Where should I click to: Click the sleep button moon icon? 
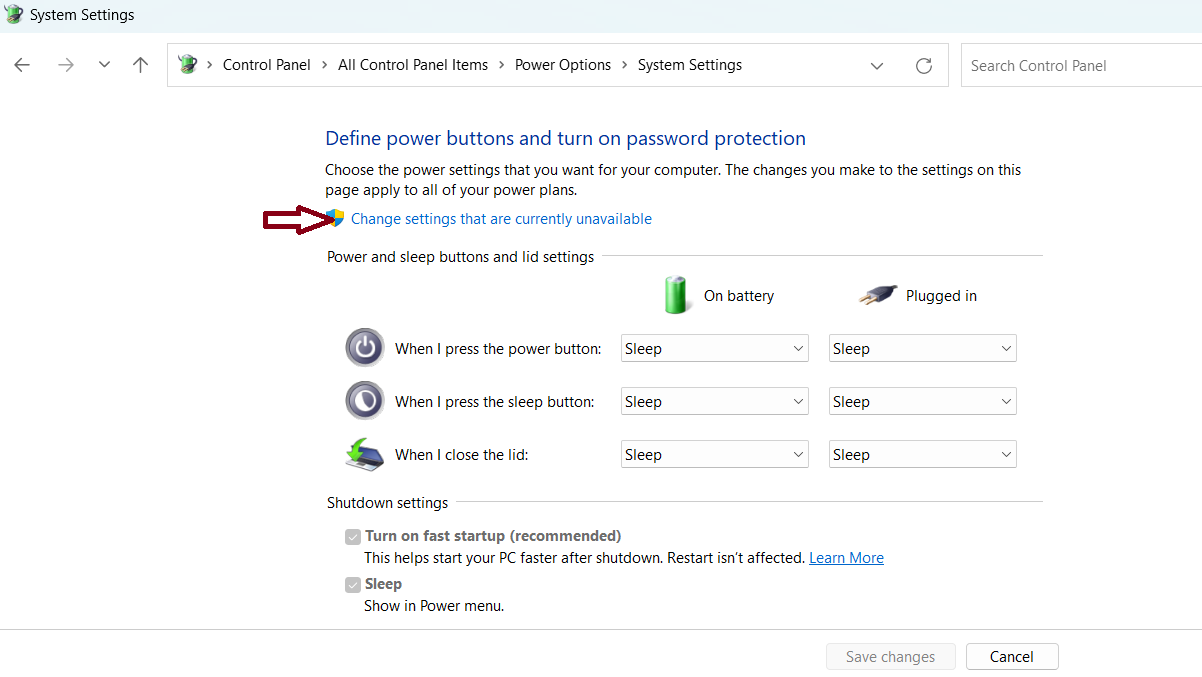coord(364,401)
